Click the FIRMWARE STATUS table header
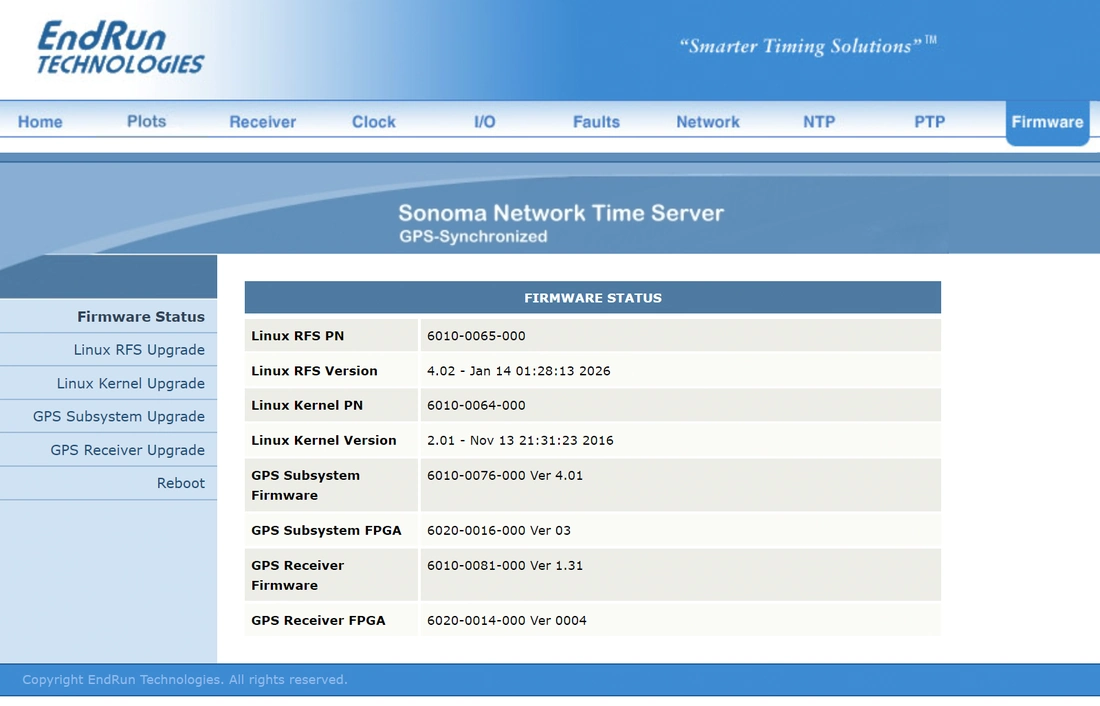Viewport: 1100px width, 706px height. point(593,298)
